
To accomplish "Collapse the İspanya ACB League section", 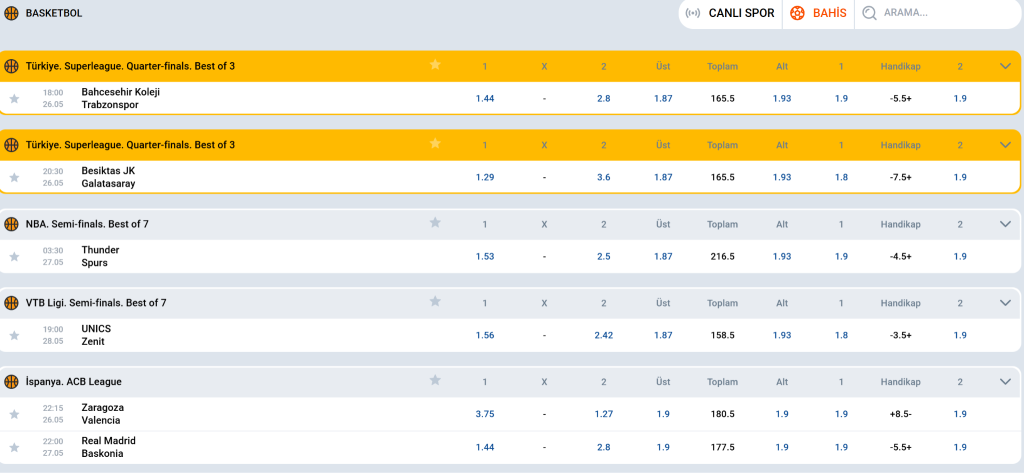I will point(1005,382).
